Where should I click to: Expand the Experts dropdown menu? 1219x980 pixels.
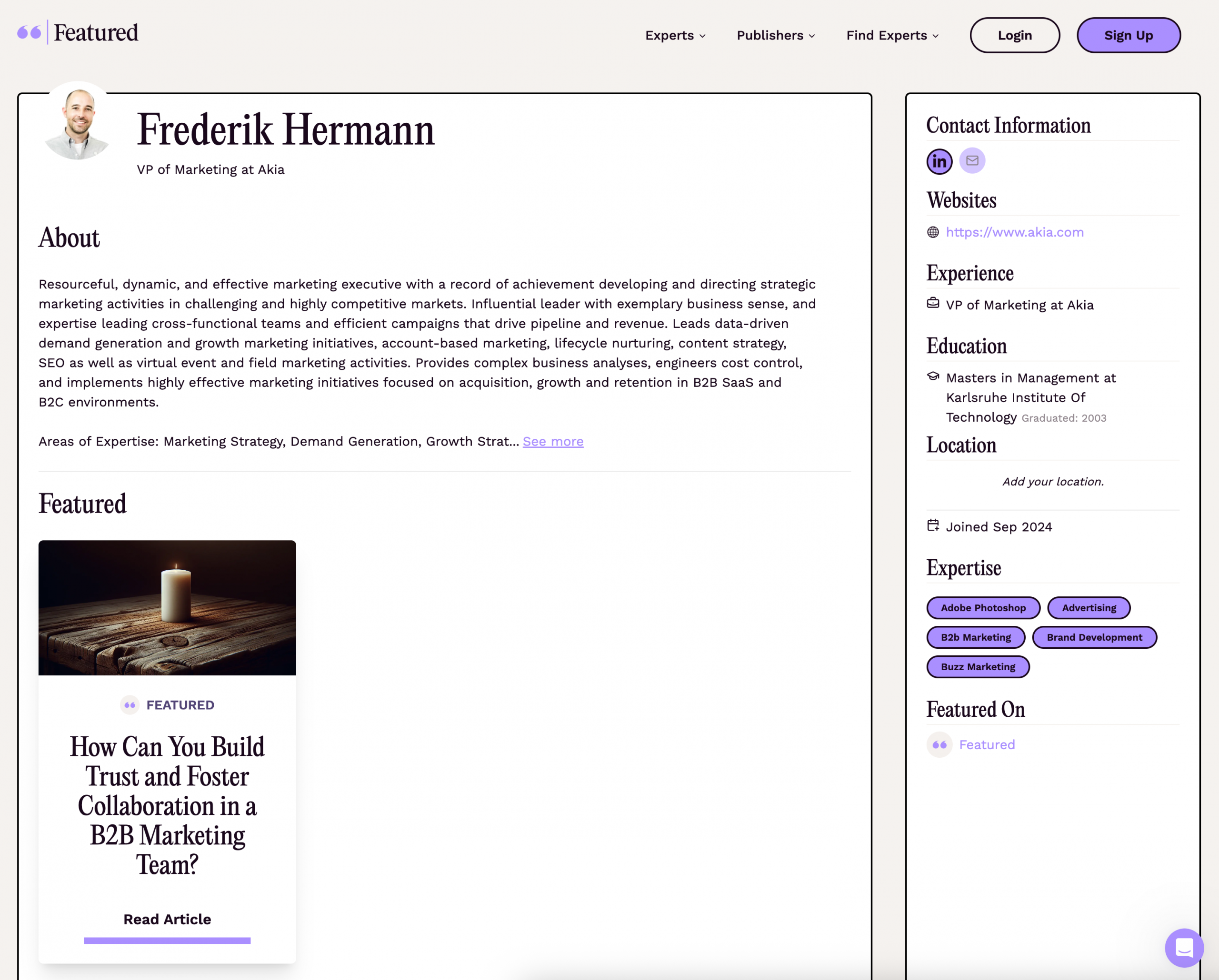tap(675, 36)
